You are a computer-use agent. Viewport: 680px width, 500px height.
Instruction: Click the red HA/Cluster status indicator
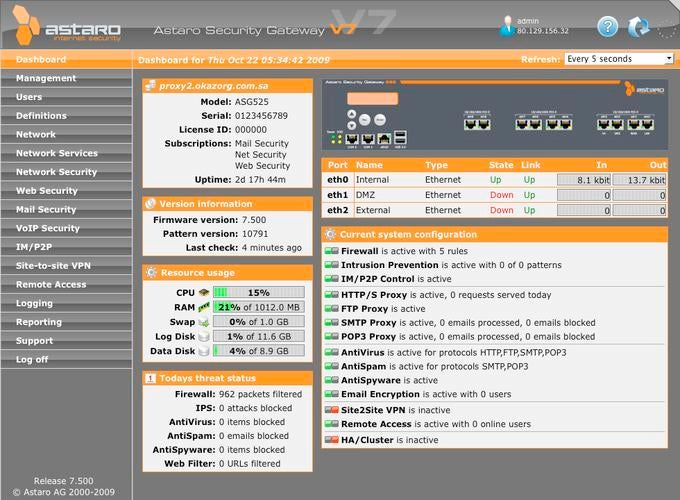(x=332, y=440)
